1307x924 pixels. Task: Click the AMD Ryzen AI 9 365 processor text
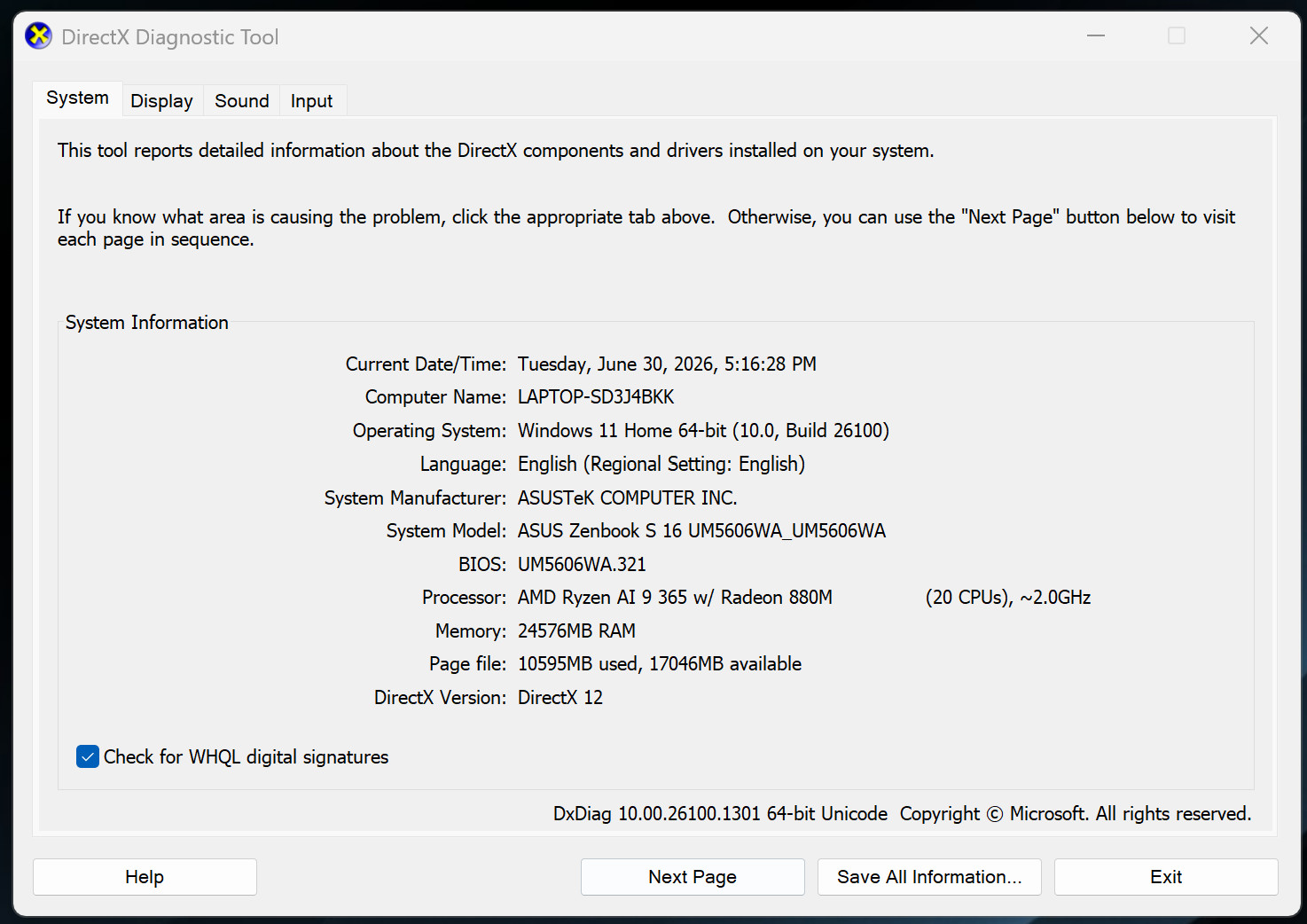[675, 598]
